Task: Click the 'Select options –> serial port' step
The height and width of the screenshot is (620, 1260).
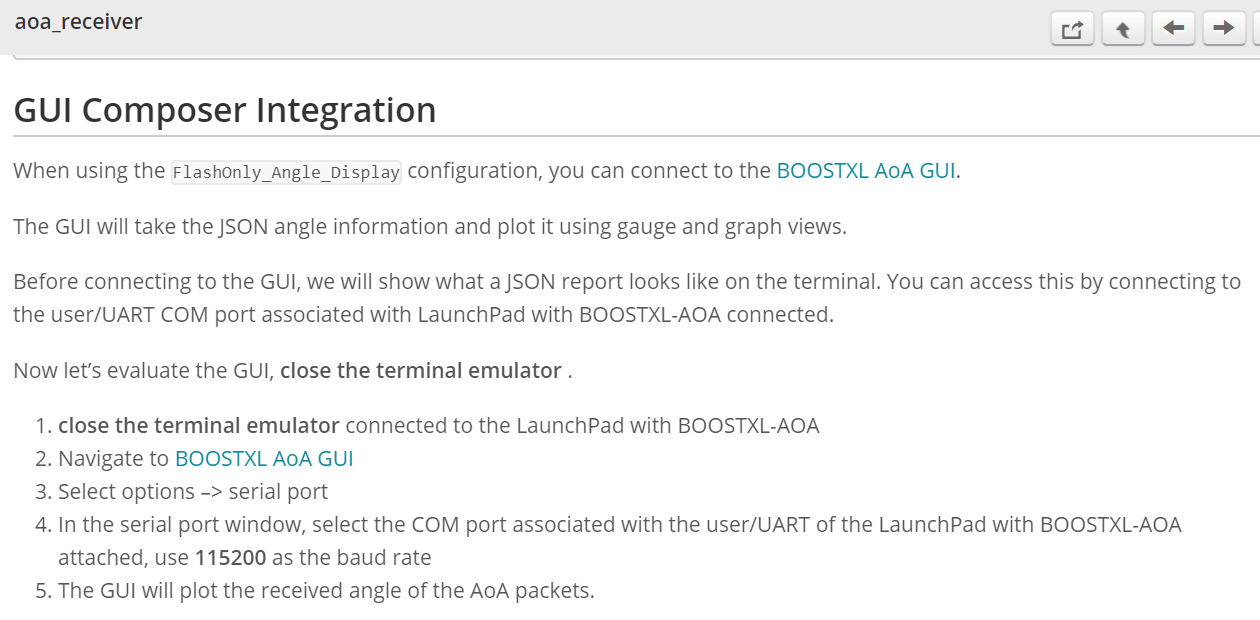Action: [x=193, y=492]
